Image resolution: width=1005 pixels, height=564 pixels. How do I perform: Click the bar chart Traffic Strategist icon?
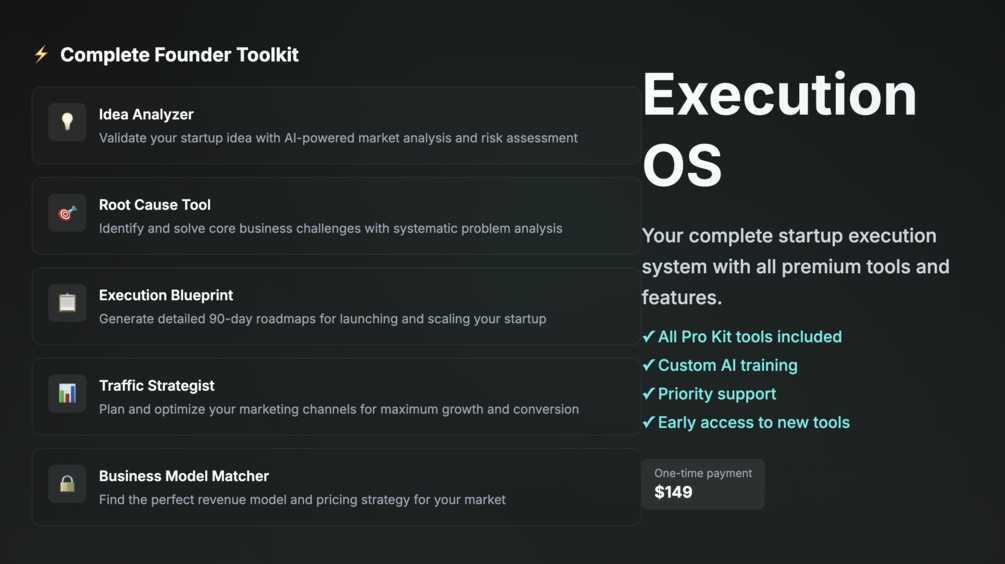[67, 393]
